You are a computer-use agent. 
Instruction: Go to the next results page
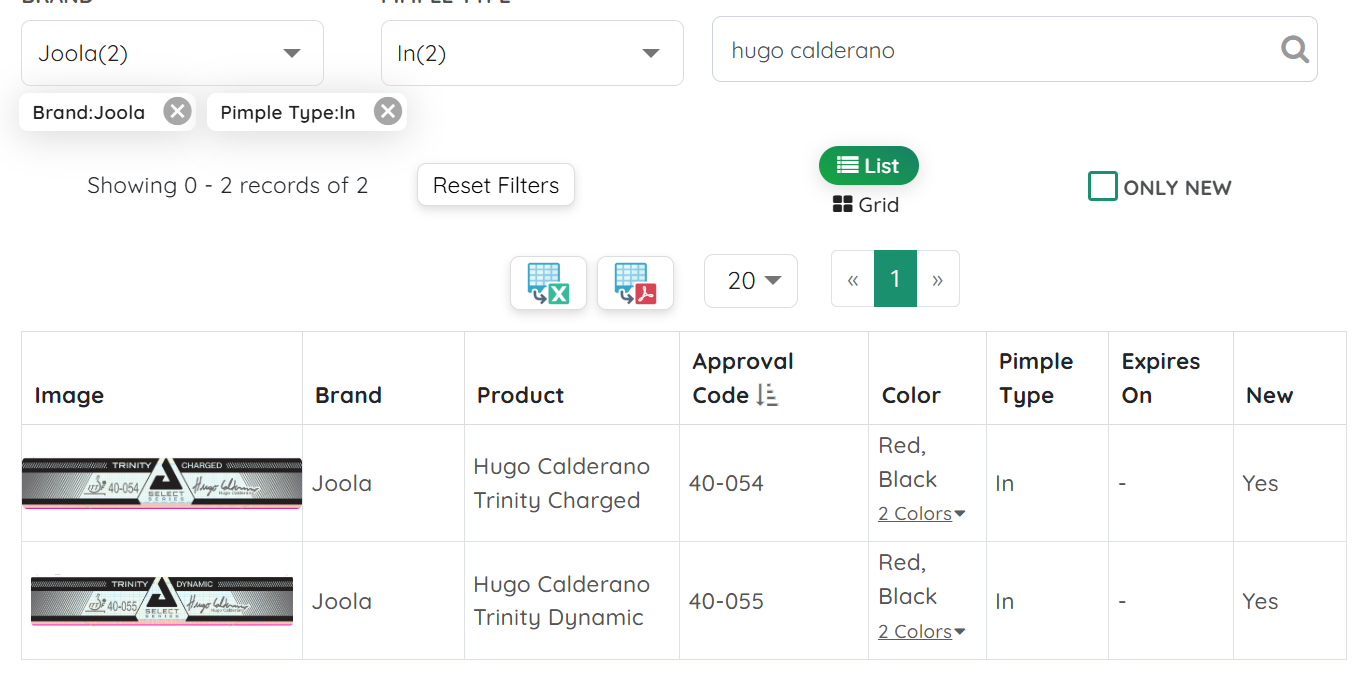pos(937,280)
